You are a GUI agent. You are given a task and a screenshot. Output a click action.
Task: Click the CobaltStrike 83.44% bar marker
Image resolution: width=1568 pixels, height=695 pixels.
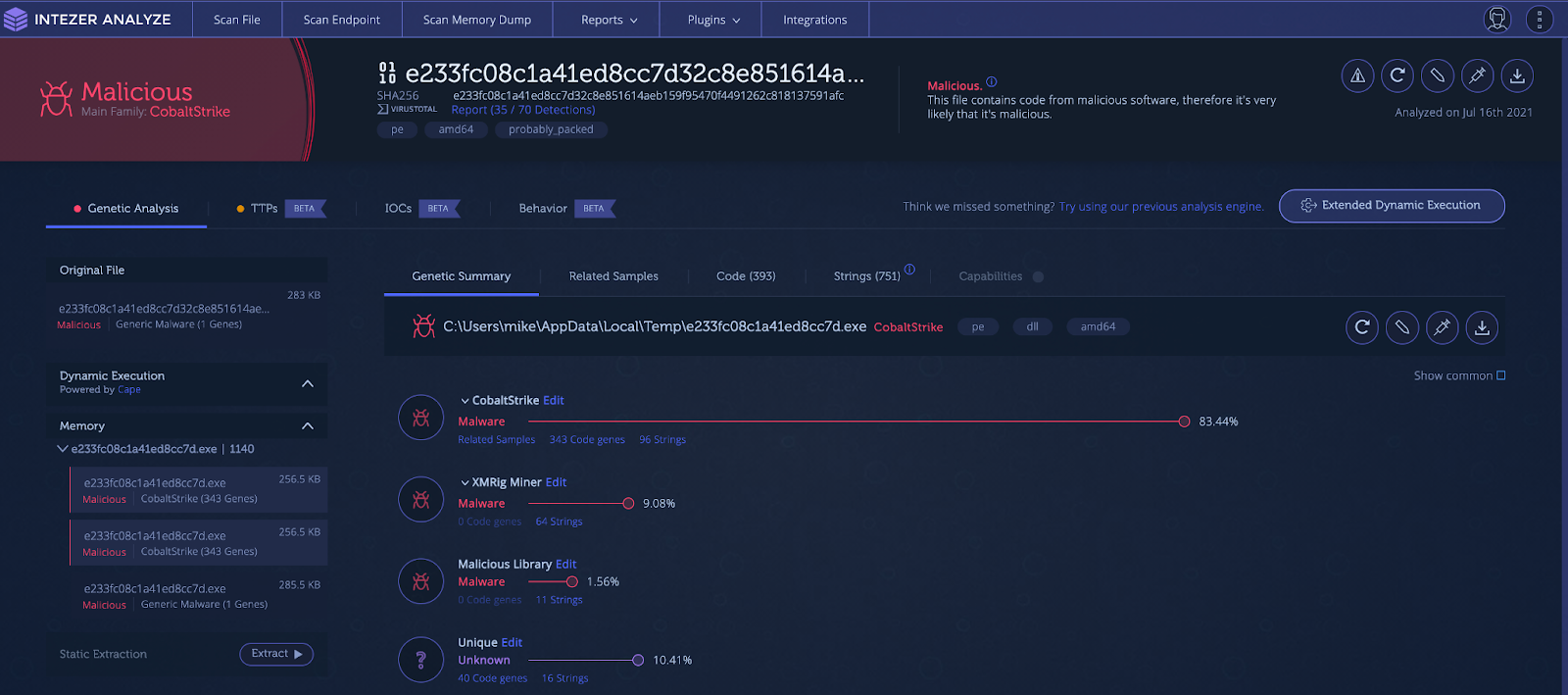pyautogui.click(x=1184, y=422)
